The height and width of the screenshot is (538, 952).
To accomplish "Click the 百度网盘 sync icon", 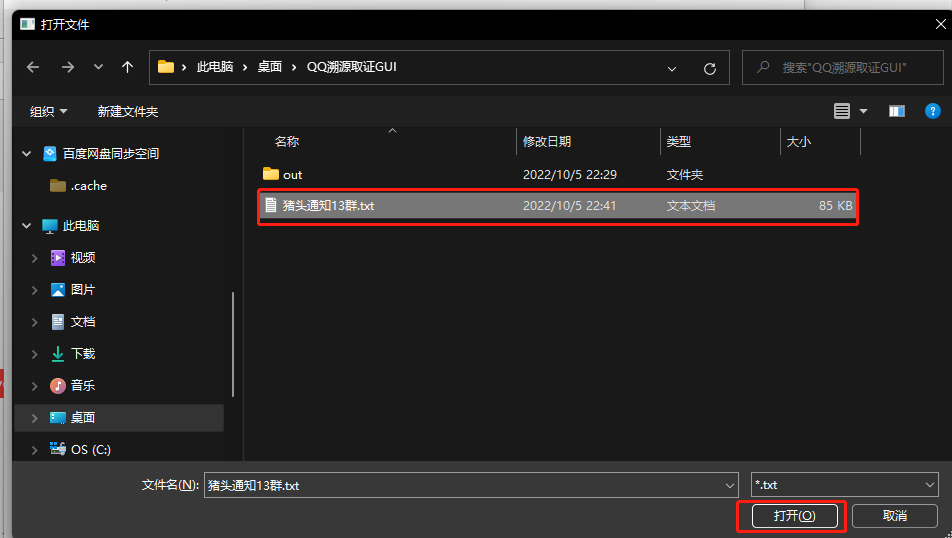I will (50, 154).
